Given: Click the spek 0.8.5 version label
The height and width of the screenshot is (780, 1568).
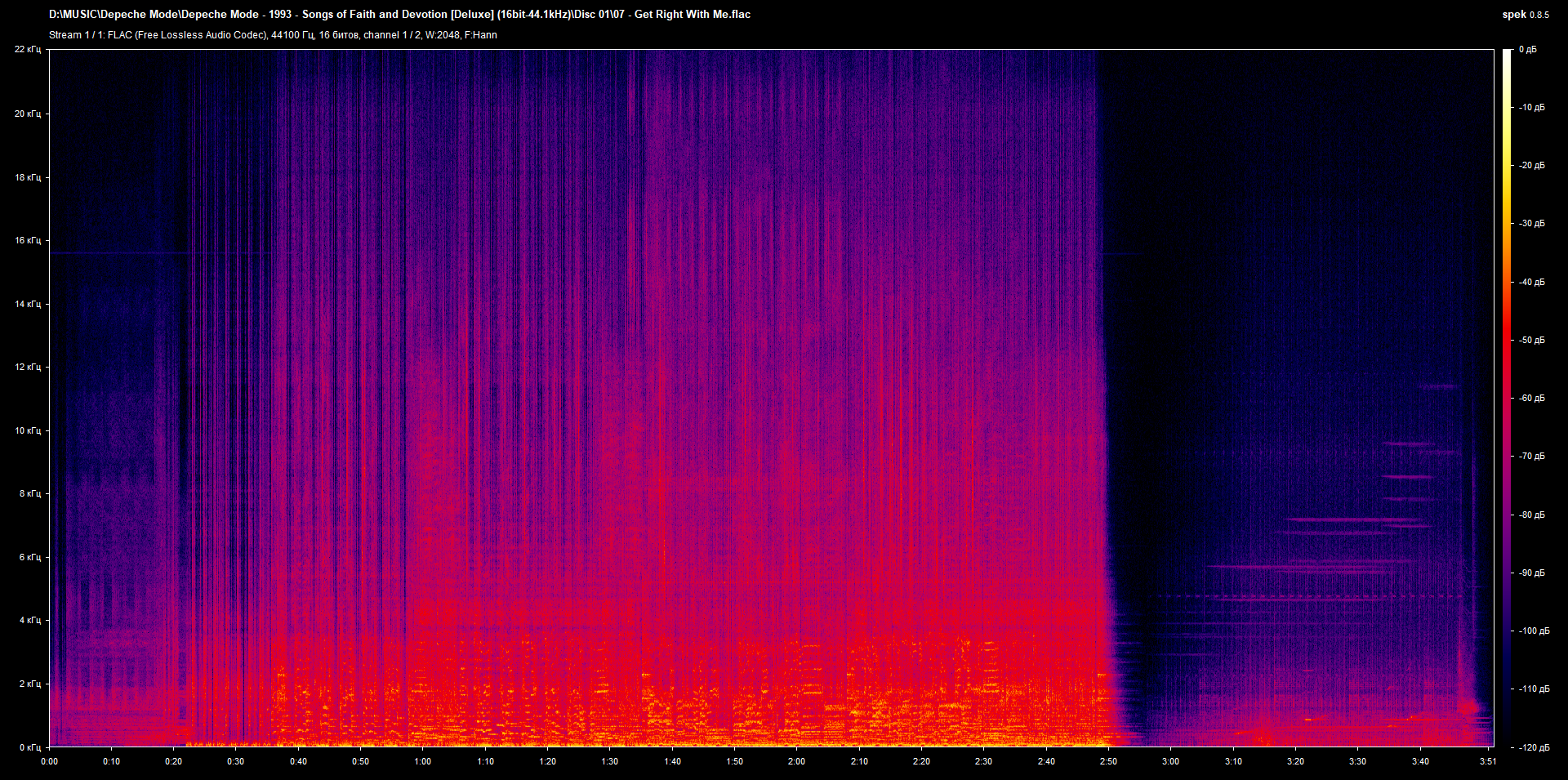Looking at the screenshot, I should 1525,15.
